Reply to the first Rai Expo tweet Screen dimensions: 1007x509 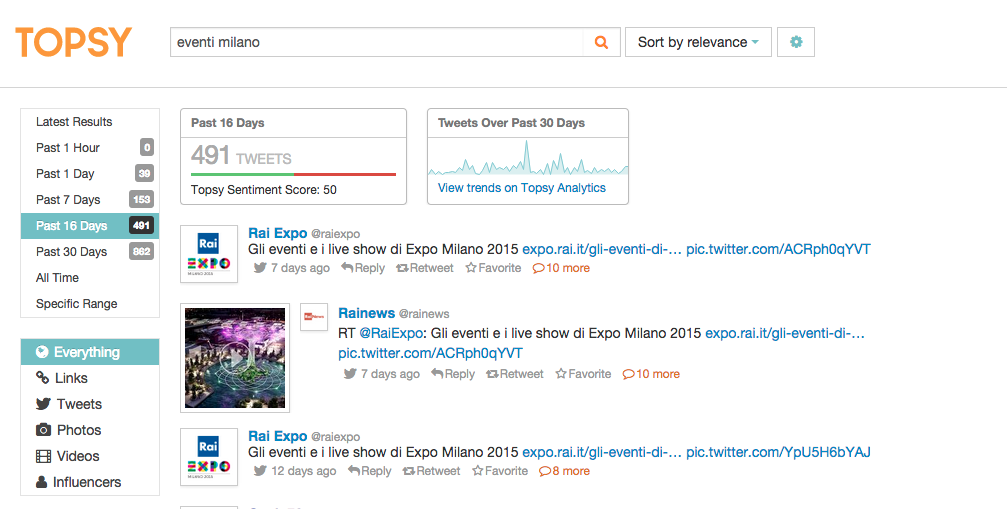pos(363,268)
